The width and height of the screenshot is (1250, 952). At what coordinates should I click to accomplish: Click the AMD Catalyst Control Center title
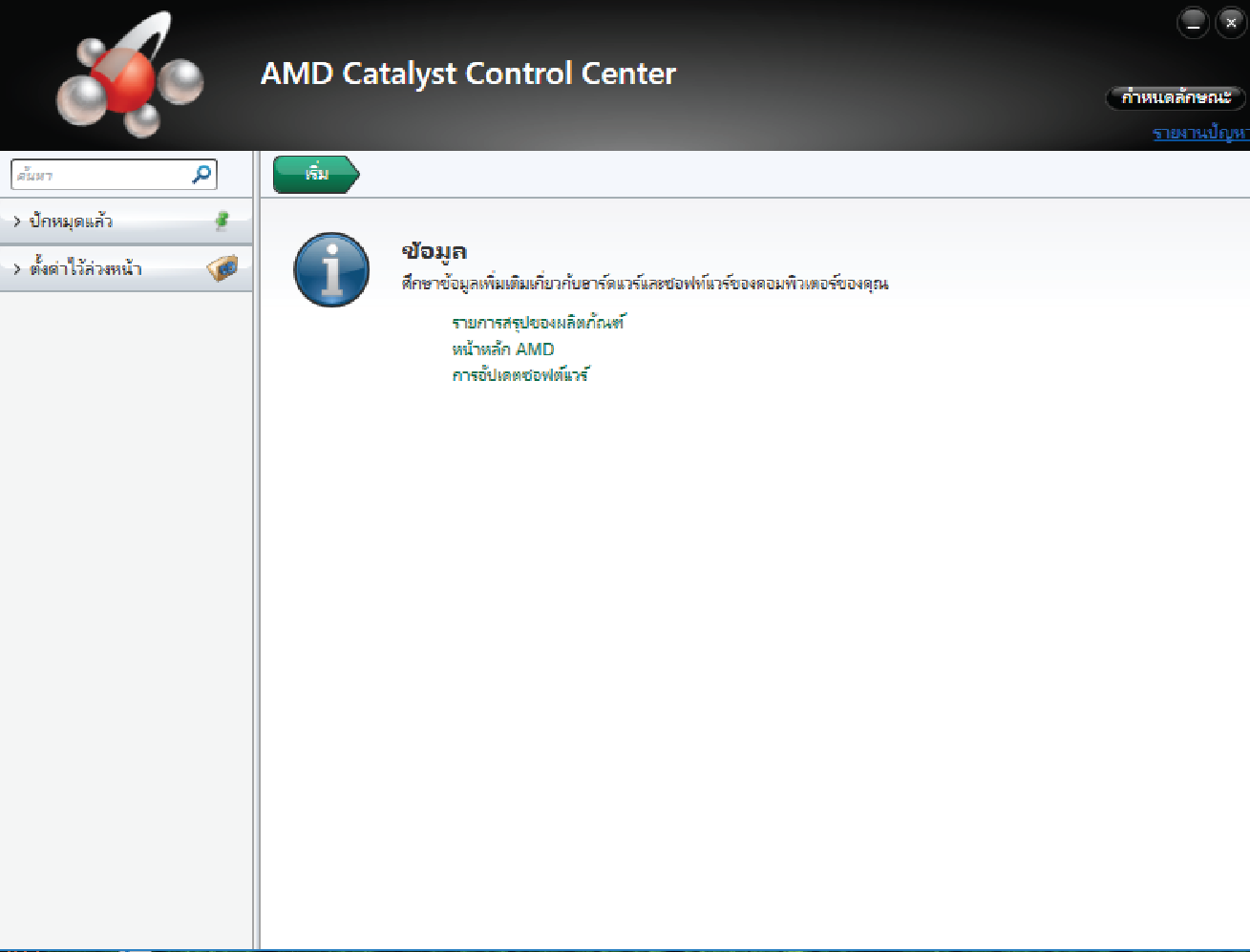tap(468, 74)
